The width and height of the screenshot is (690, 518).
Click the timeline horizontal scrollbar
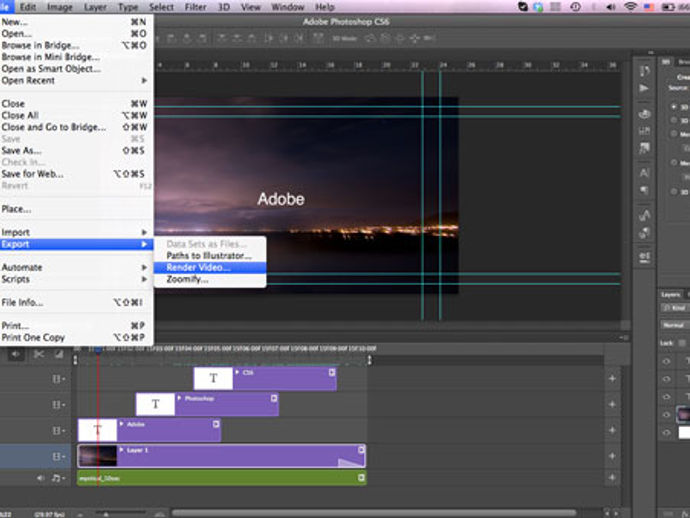click(x=374, y=513)
